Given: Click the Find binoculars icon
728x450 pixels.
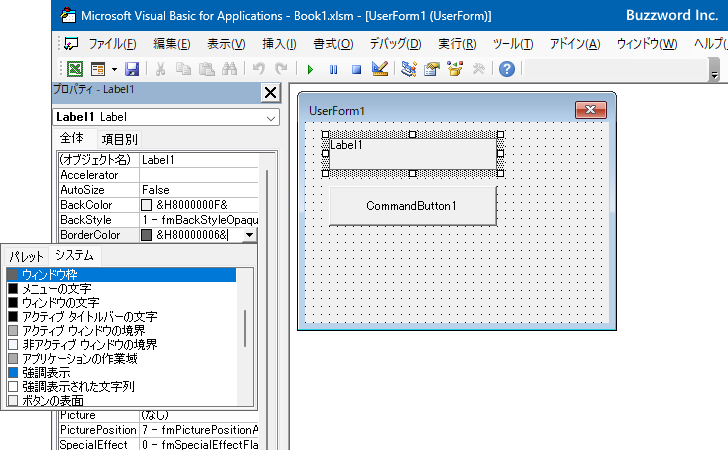Looking at the screenshot, I should 229,69.
